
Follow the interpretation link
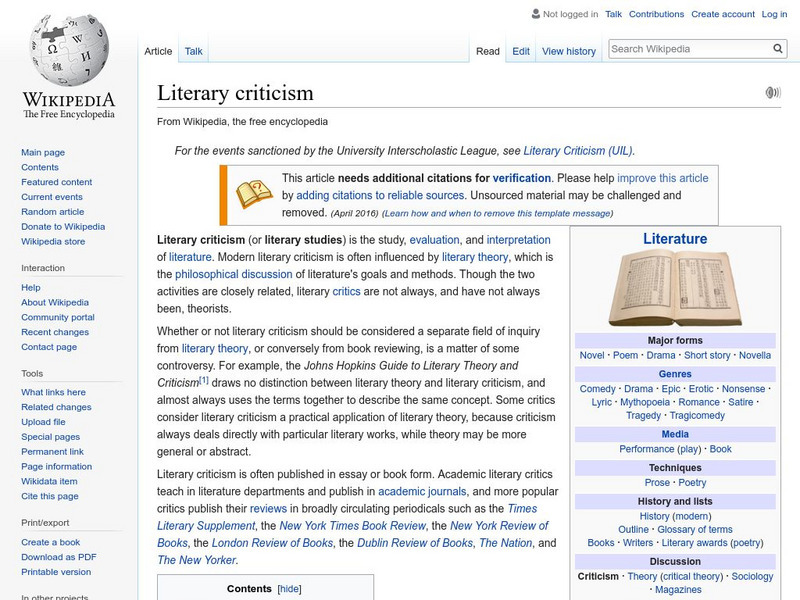(x=518, y=240)
